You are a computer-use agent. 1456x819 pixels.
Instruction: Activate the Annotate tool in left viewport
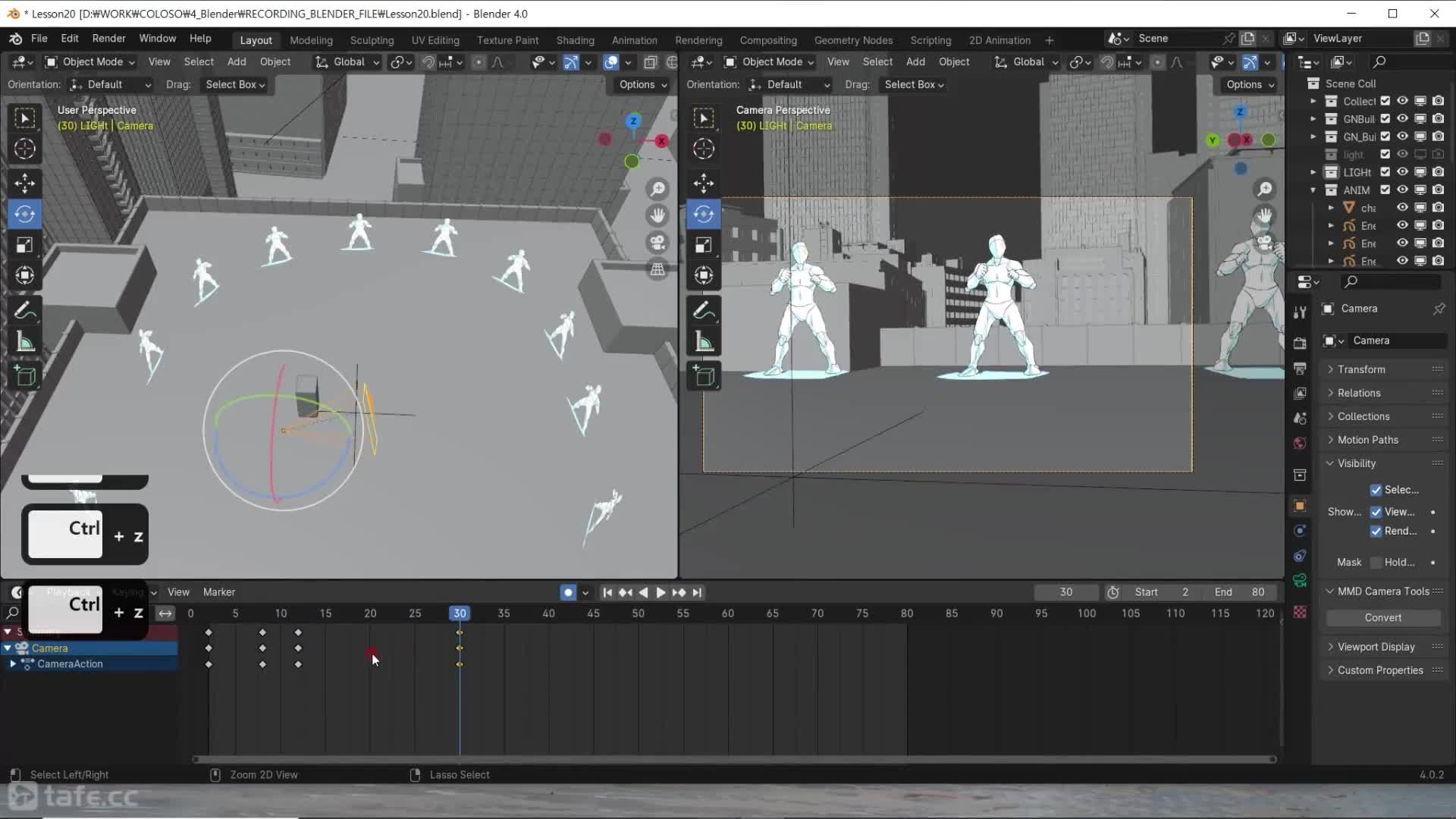[x=24, y=310]
